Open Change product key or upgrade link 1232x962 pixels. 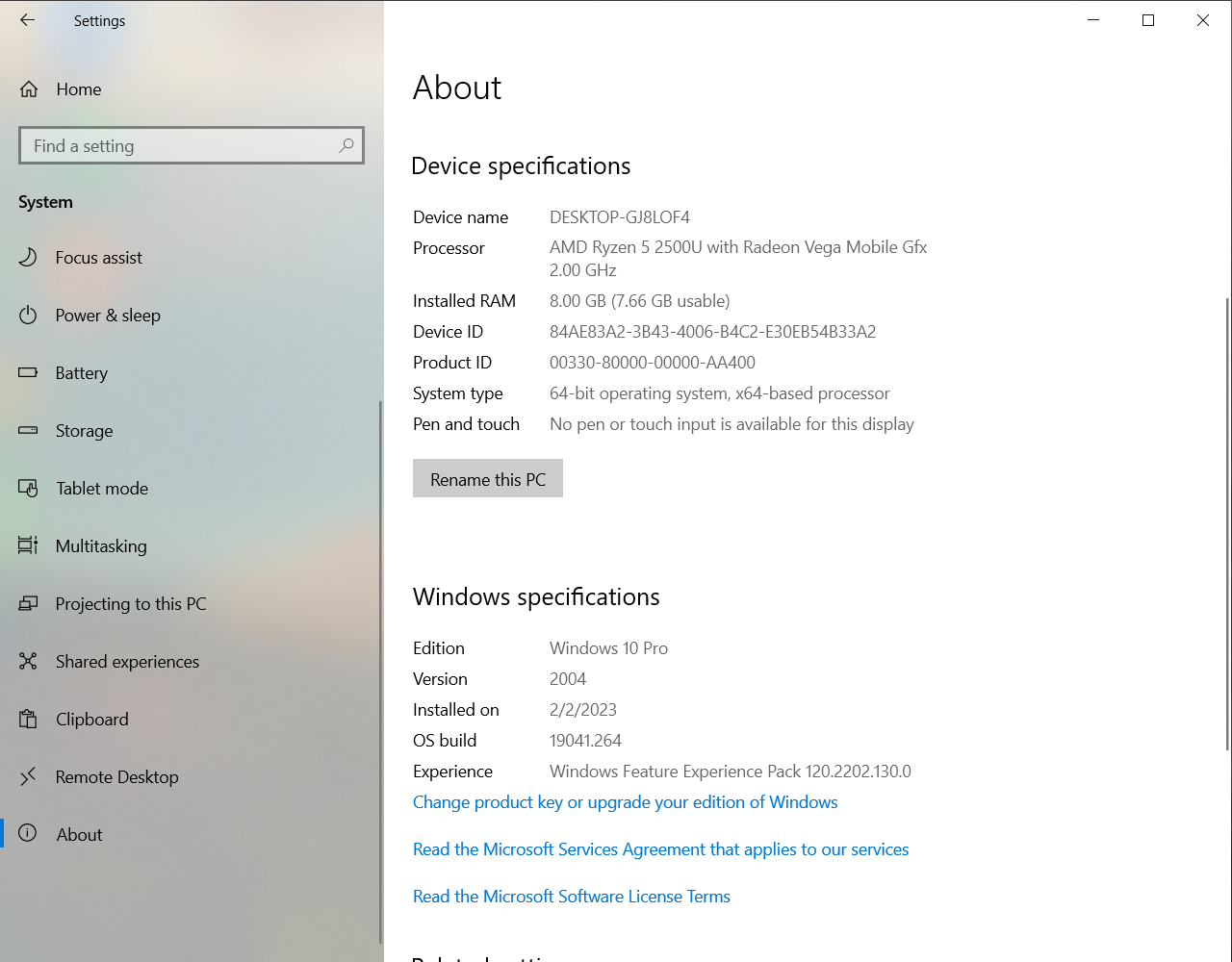coord(625,802)
